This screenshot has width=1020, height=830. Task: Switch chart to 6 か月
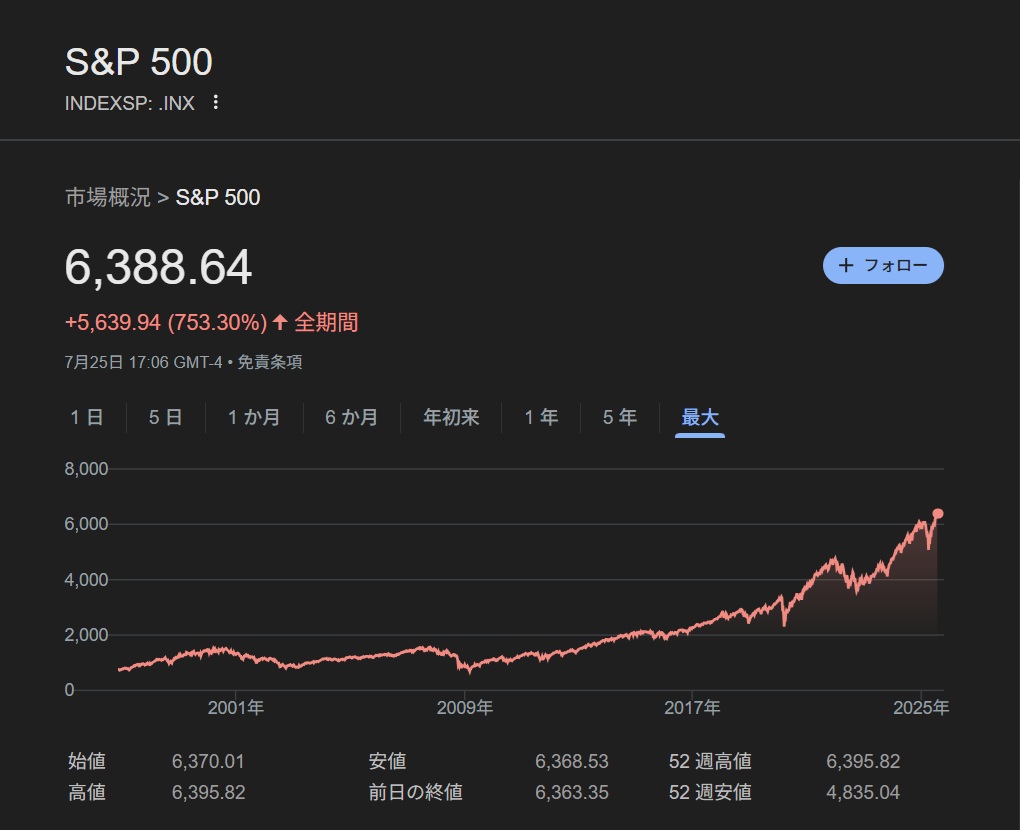351,417
